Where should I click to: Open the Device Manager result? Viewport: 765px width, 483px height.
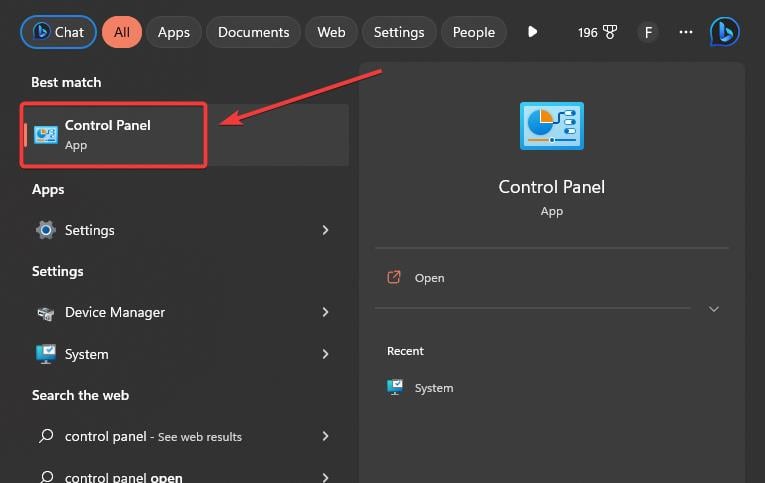point(185,312)
